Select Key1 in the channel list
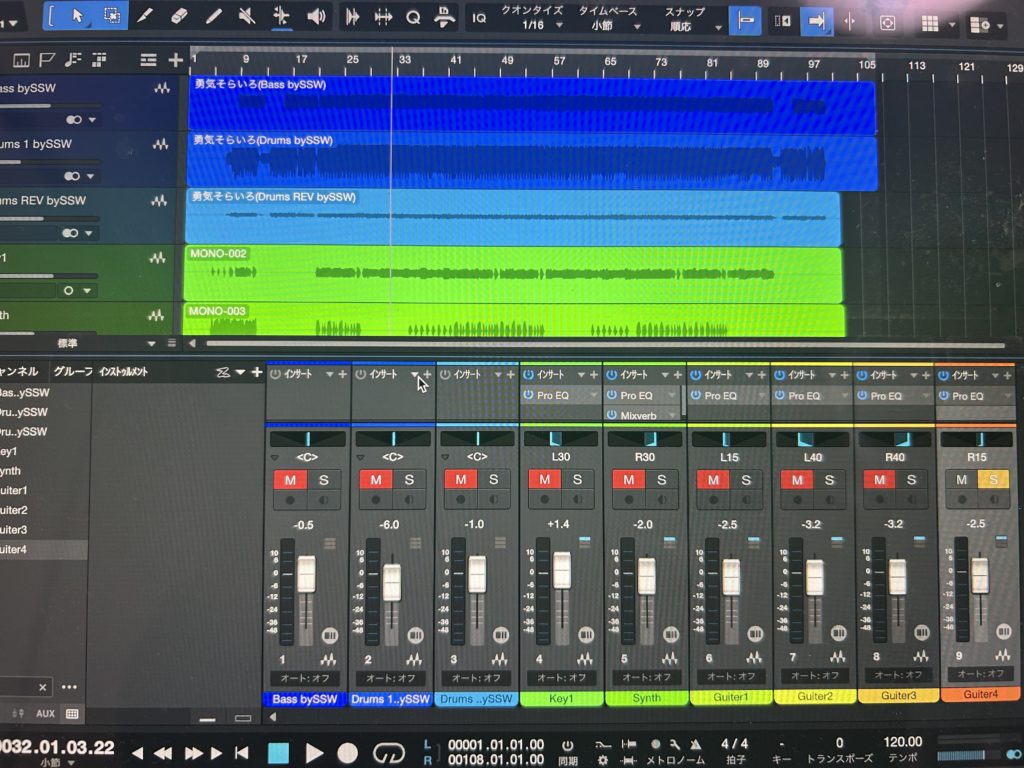The width and height of the screenshot is (1024, 768). tap(8, 451)
